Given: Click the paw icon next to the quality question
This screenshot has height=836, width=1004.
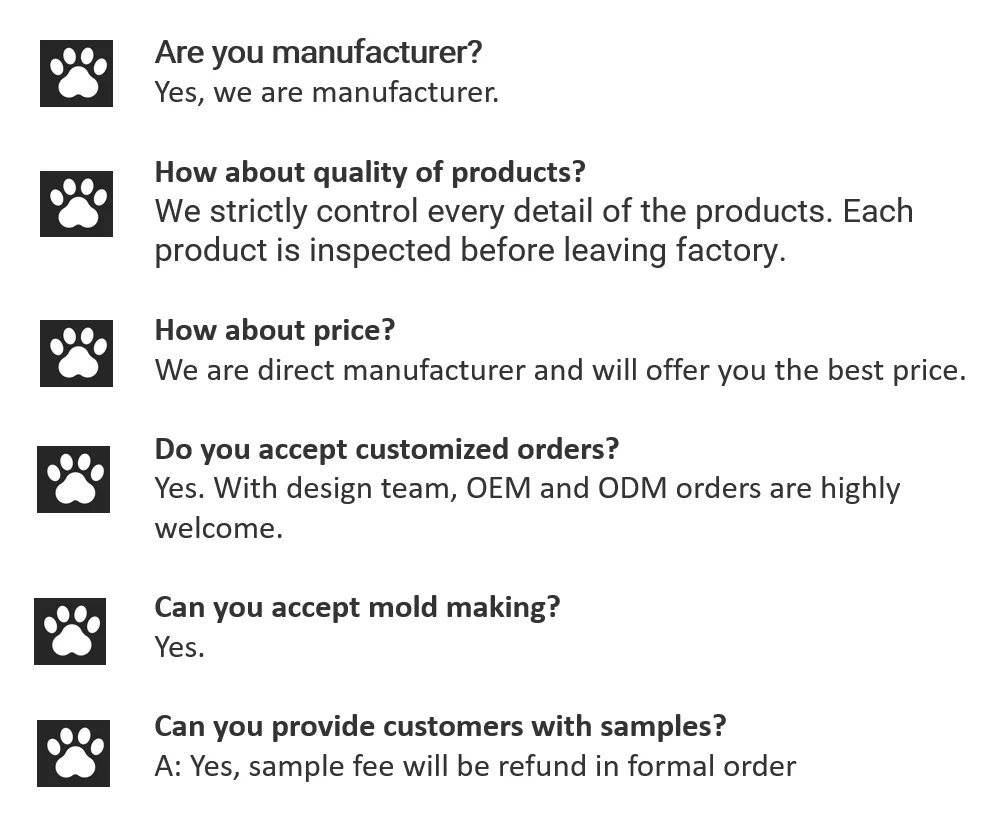Looking at the screenshot, I should click(x=76, y=203).
